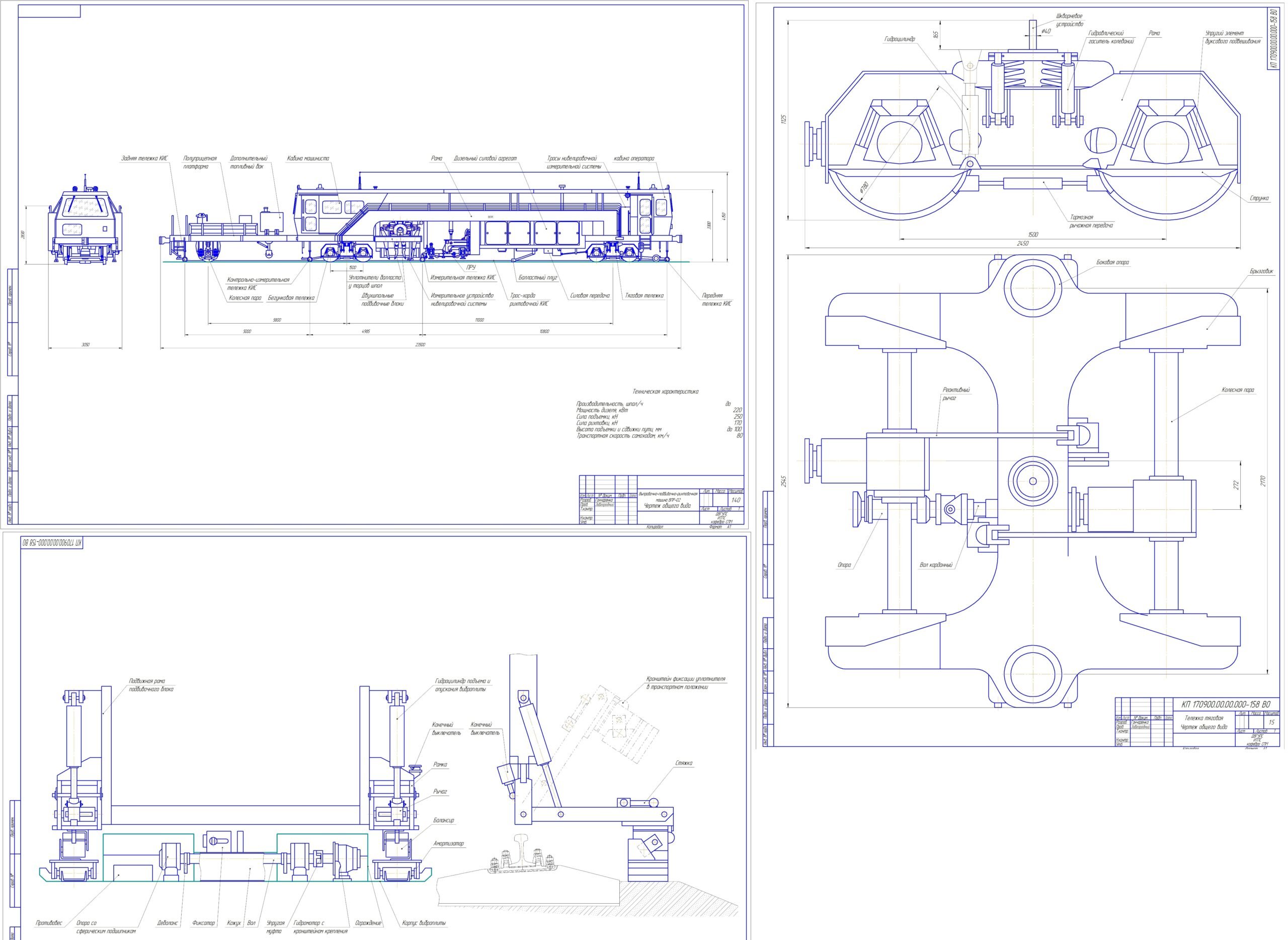Select the 'Брызговик' callout text
Viewport: 1288px width, 940px height.
(x=1261, y=271)
